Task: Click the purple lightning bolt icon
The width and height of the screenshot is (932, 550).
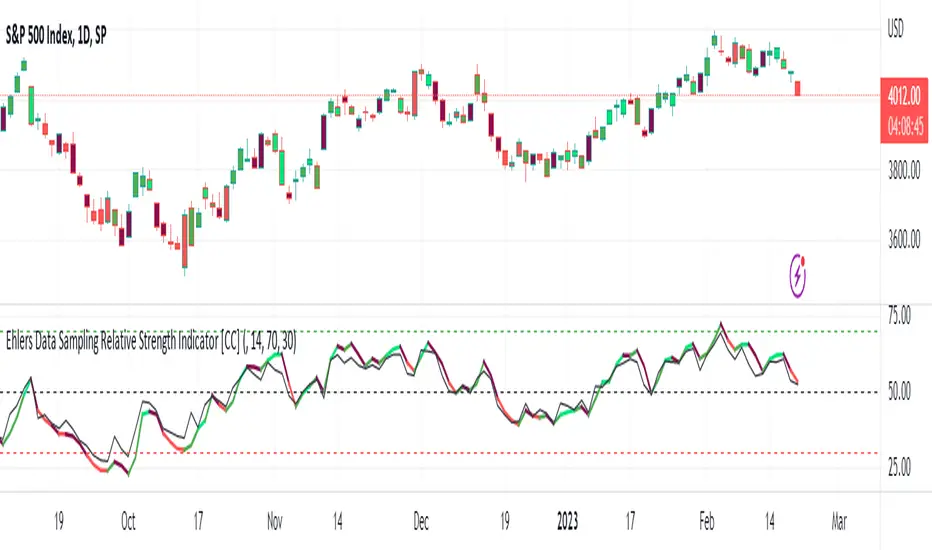Action: [x=798, y=275]
